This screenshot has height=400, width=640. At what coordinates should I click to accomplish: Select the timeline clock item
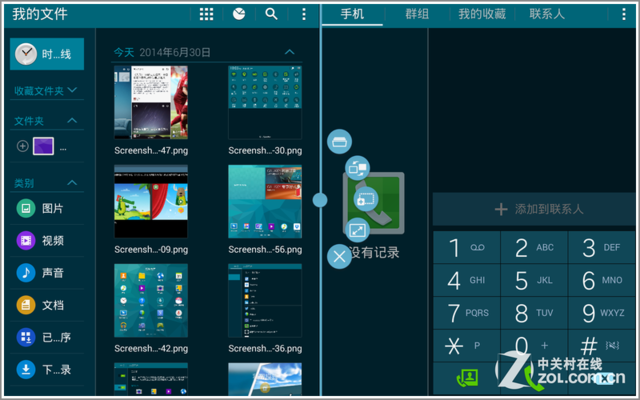coord(47,54)
